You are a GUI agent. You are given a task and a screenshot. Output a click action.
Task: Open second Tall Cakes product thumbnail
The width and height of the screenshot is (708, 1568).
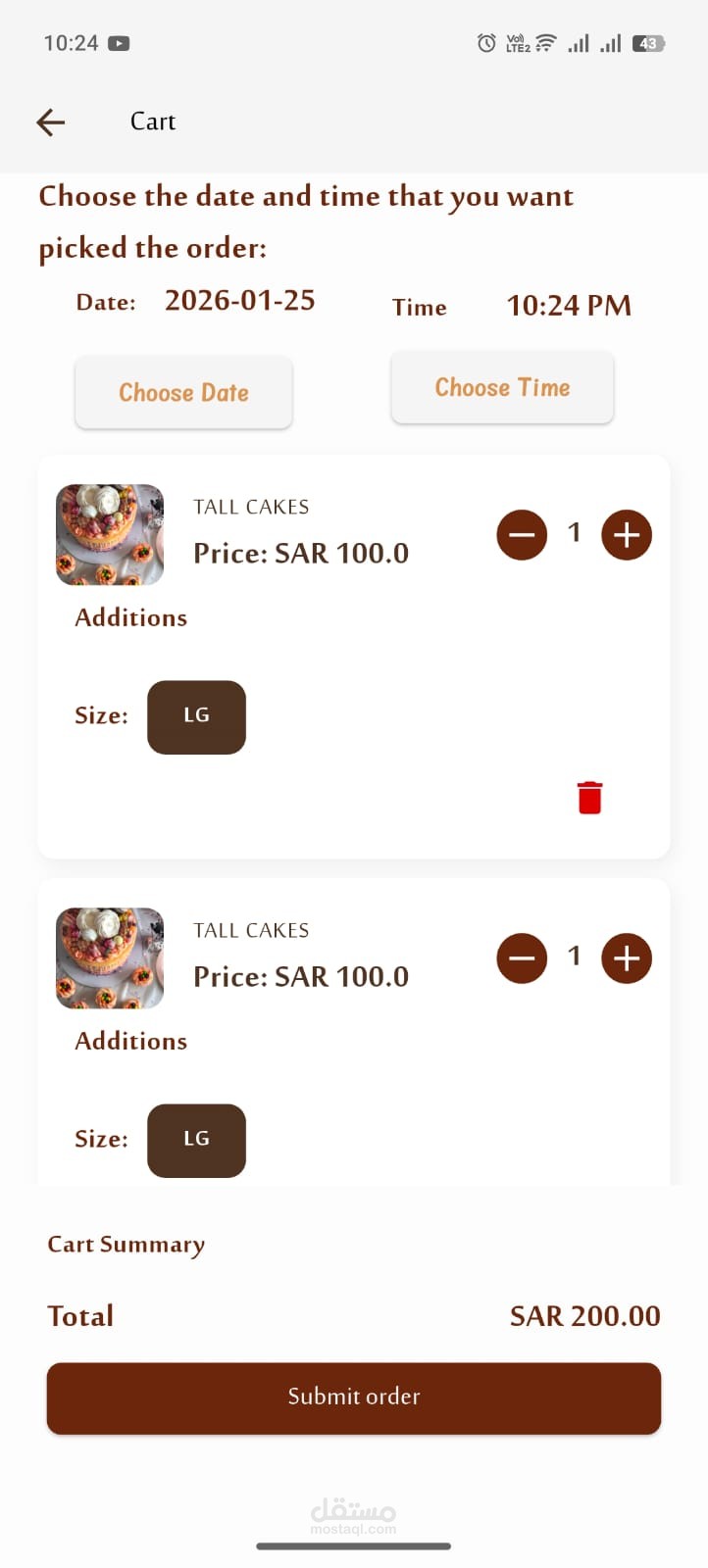coord(110,958)
